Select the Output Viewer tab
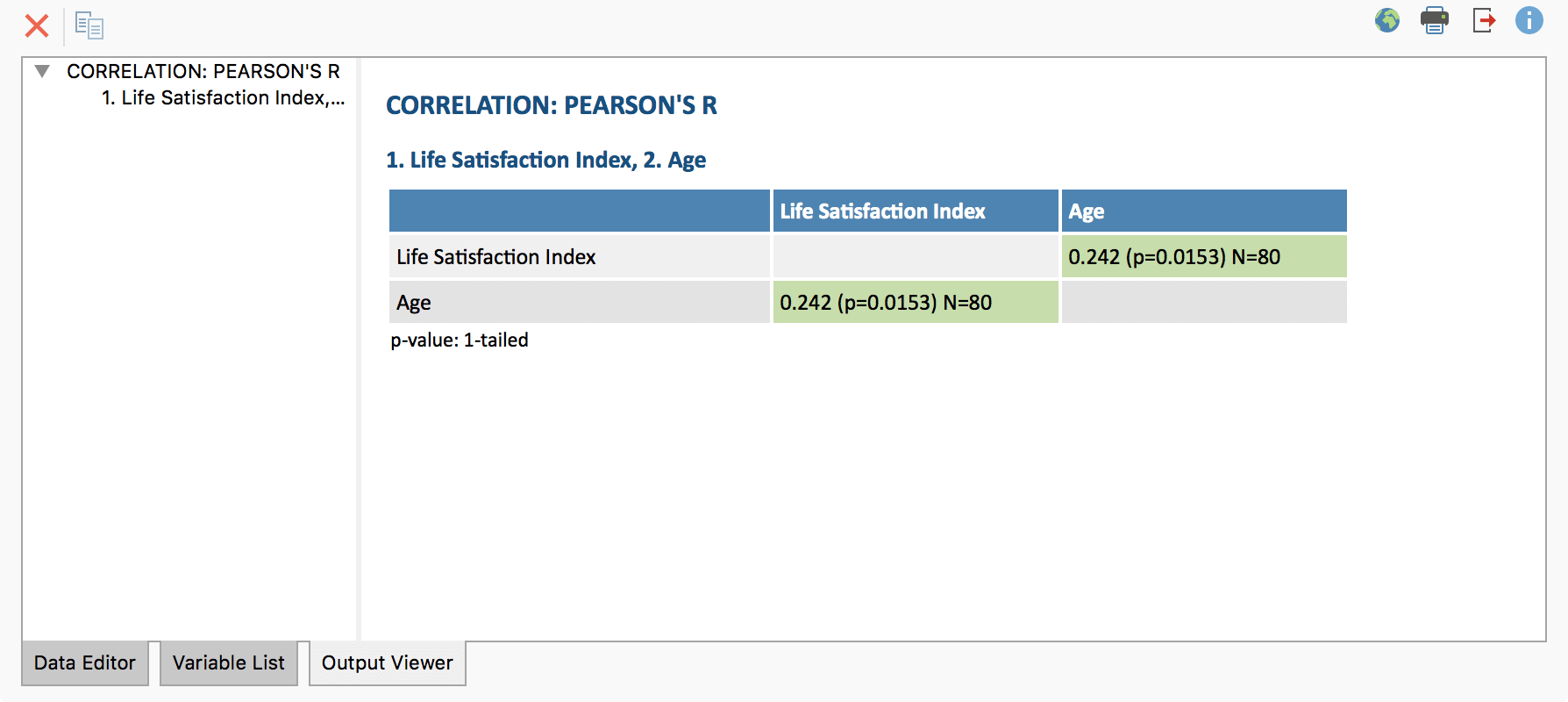This screenshot has width=1568, height=702. click(x=388, y=663)
